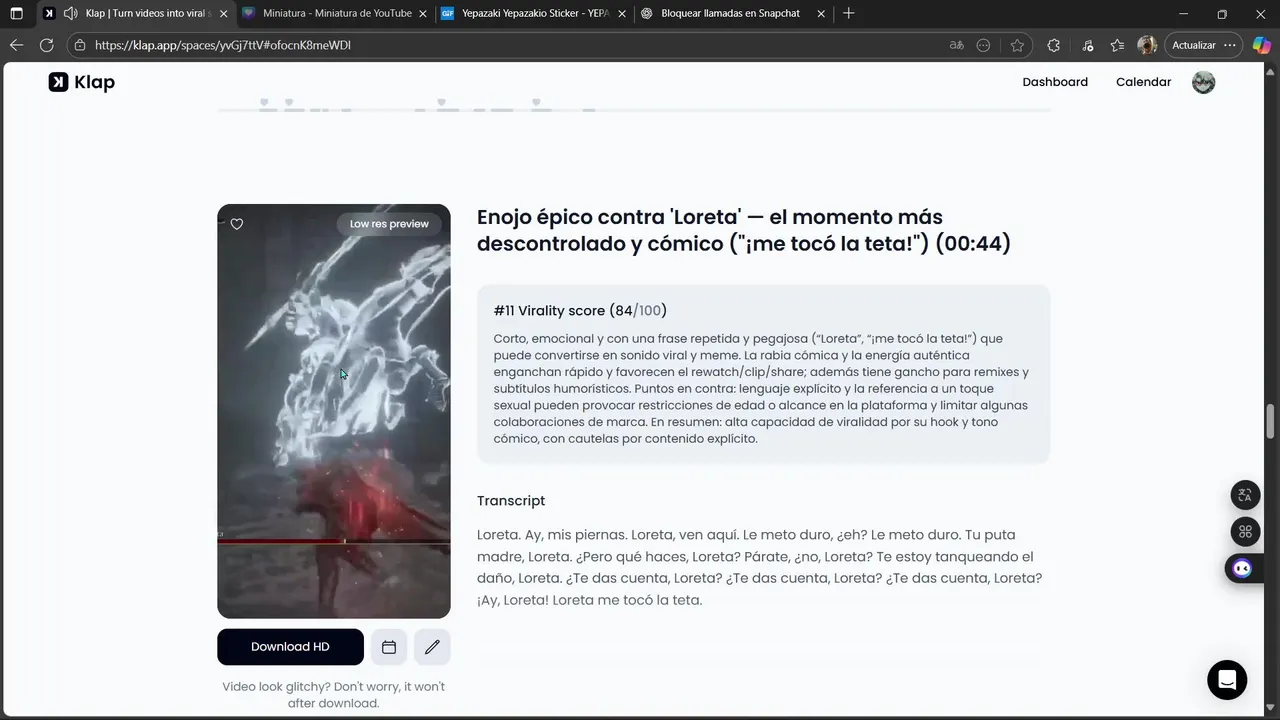Like the clip with the heart icon
Viewport: 1280px width, 720px height.
click(x=237, y=224)
